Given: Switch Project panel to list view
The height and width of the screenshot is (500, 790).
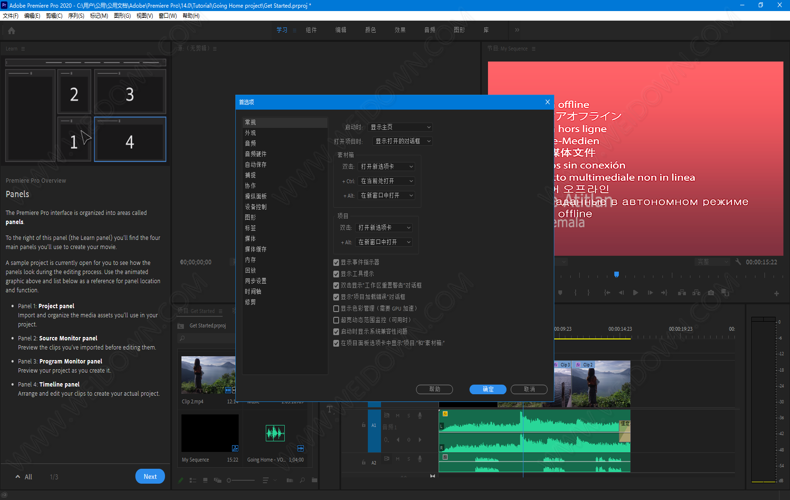Looking at the screenshot, I should point(192,481).
